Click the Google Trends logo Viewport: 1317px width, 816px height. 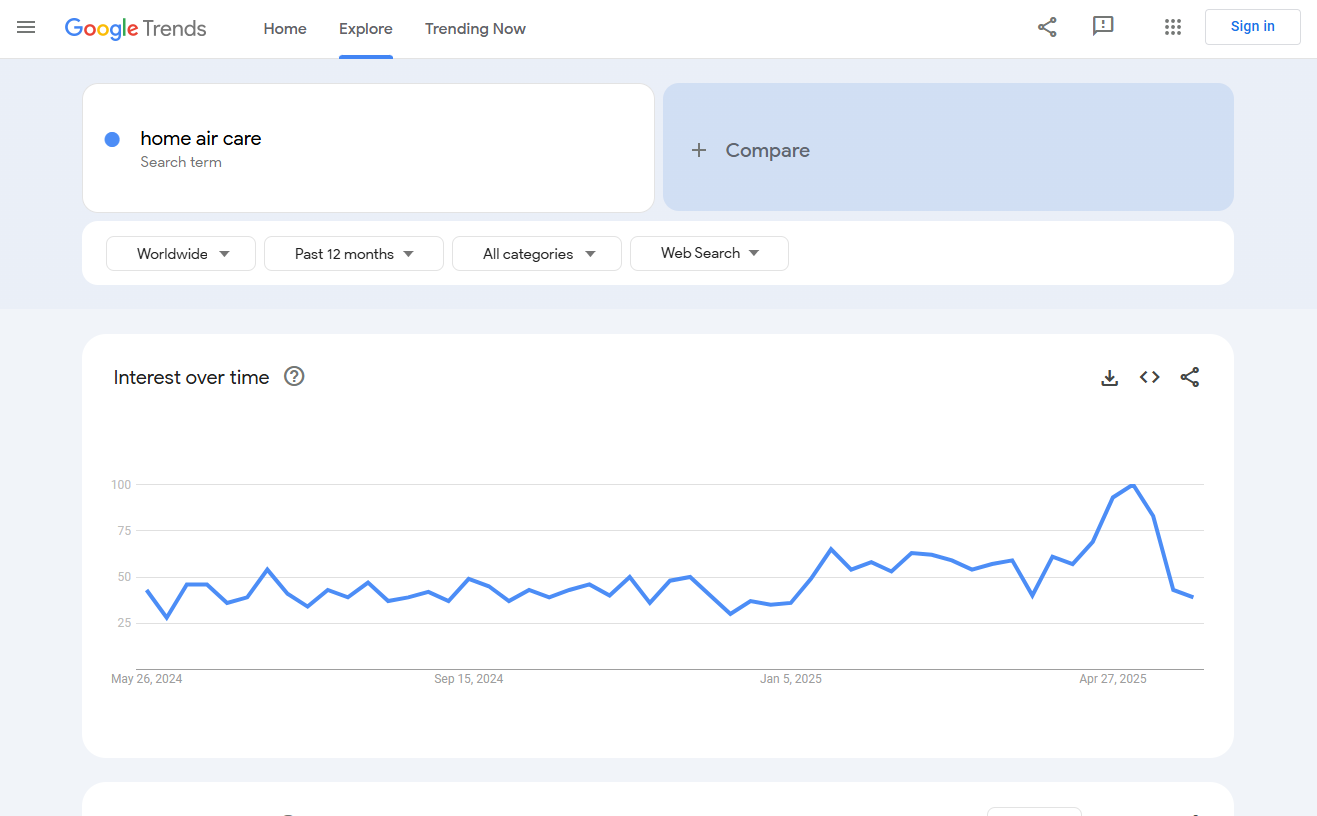coord(135,28)
